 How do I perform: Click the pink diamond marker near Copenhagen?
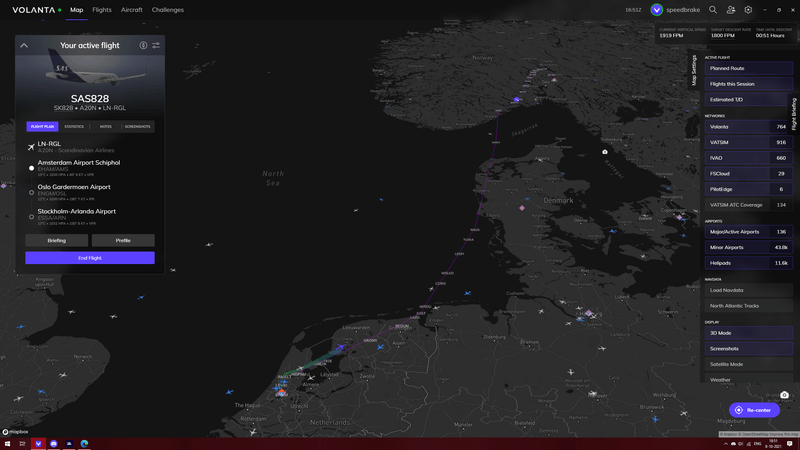coord(679,217)
